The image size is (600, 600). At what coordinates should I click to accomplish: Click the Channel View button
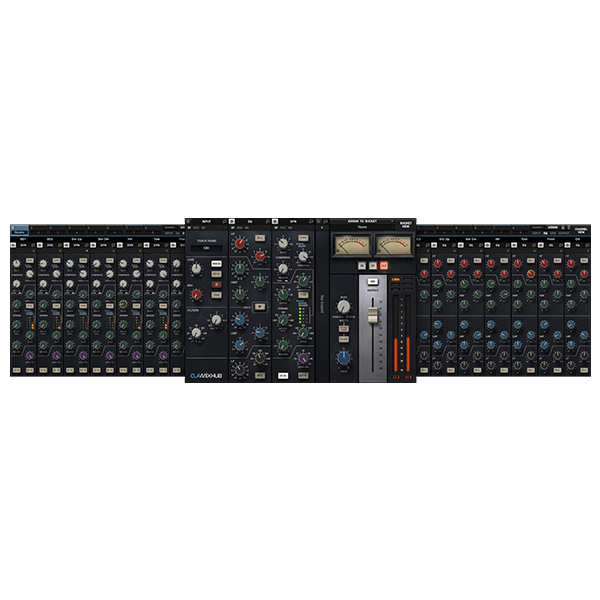[580, 228]
